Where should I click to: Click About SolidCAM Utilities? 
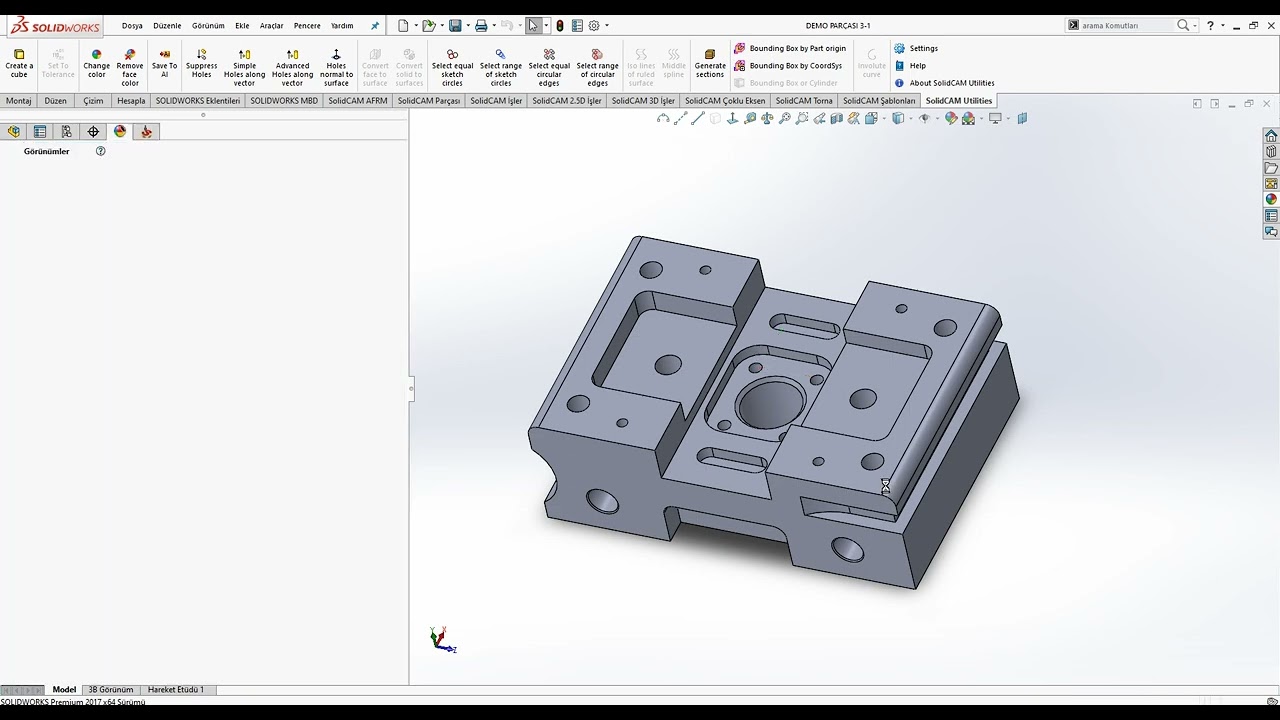tap(944, 83)
